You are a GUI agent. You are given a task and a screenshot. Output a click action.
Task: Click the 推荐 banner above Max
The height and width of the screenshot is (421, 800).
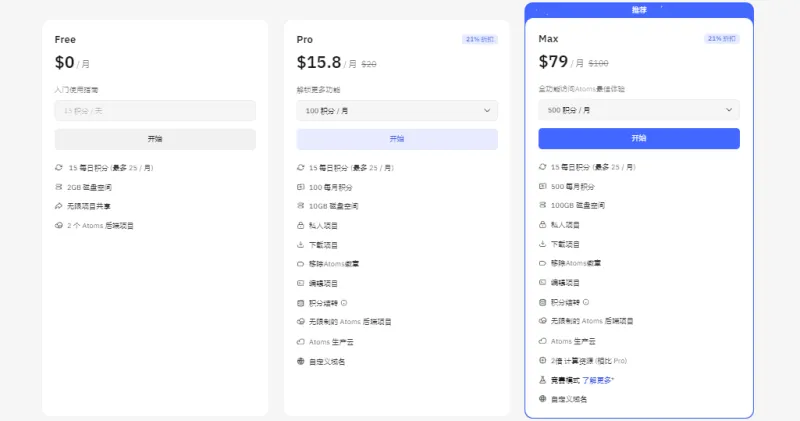pyautogui.click(x=639, y=10)
